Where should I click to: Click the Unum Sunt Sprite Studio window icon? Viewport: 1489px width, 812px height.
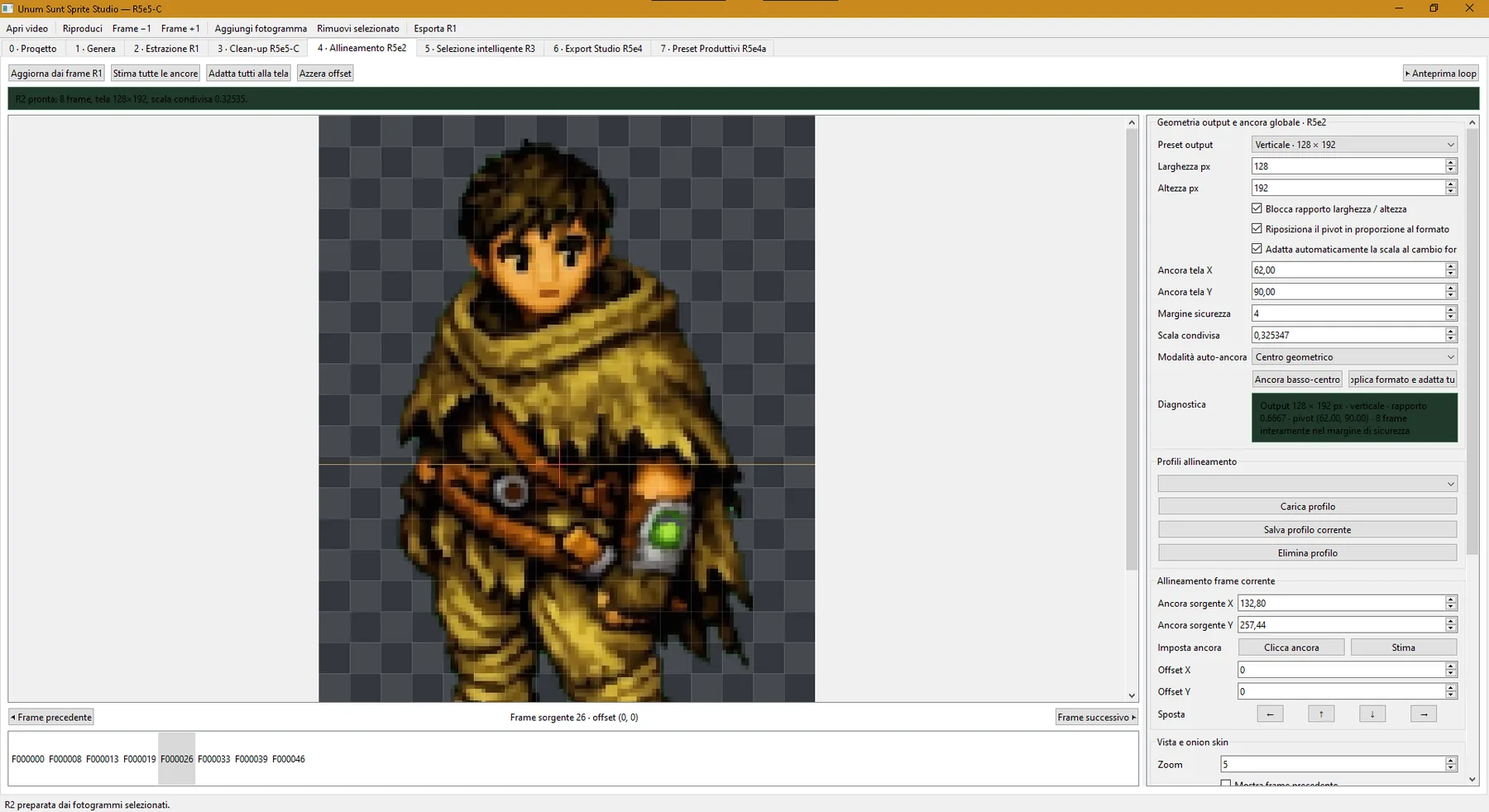click(7, 8)
